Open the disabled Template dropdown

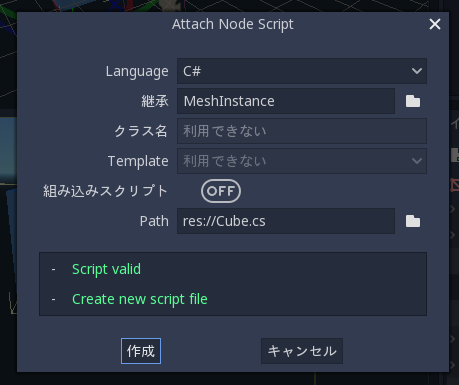click(x=302, y=161)
